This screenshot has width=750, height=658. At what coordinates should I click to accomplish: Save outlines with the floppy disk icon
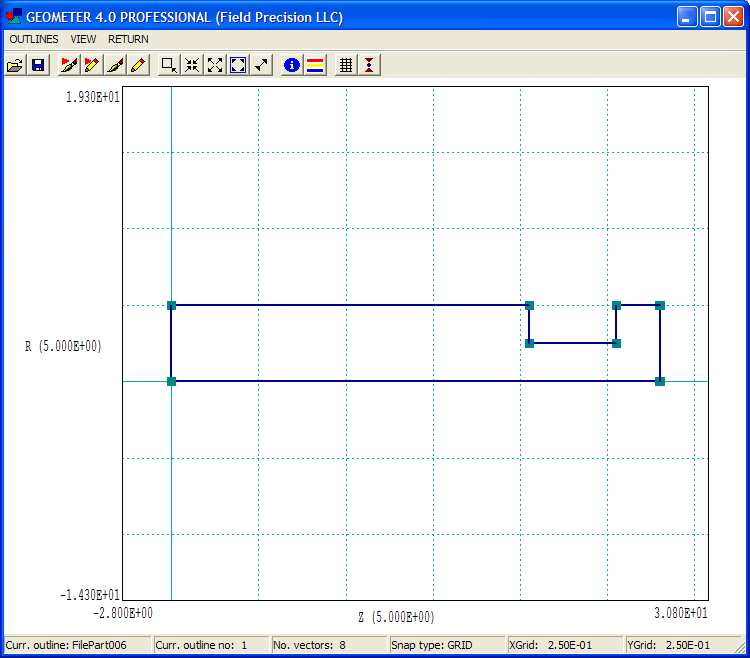pyautogui.click(x=38, y=65)
